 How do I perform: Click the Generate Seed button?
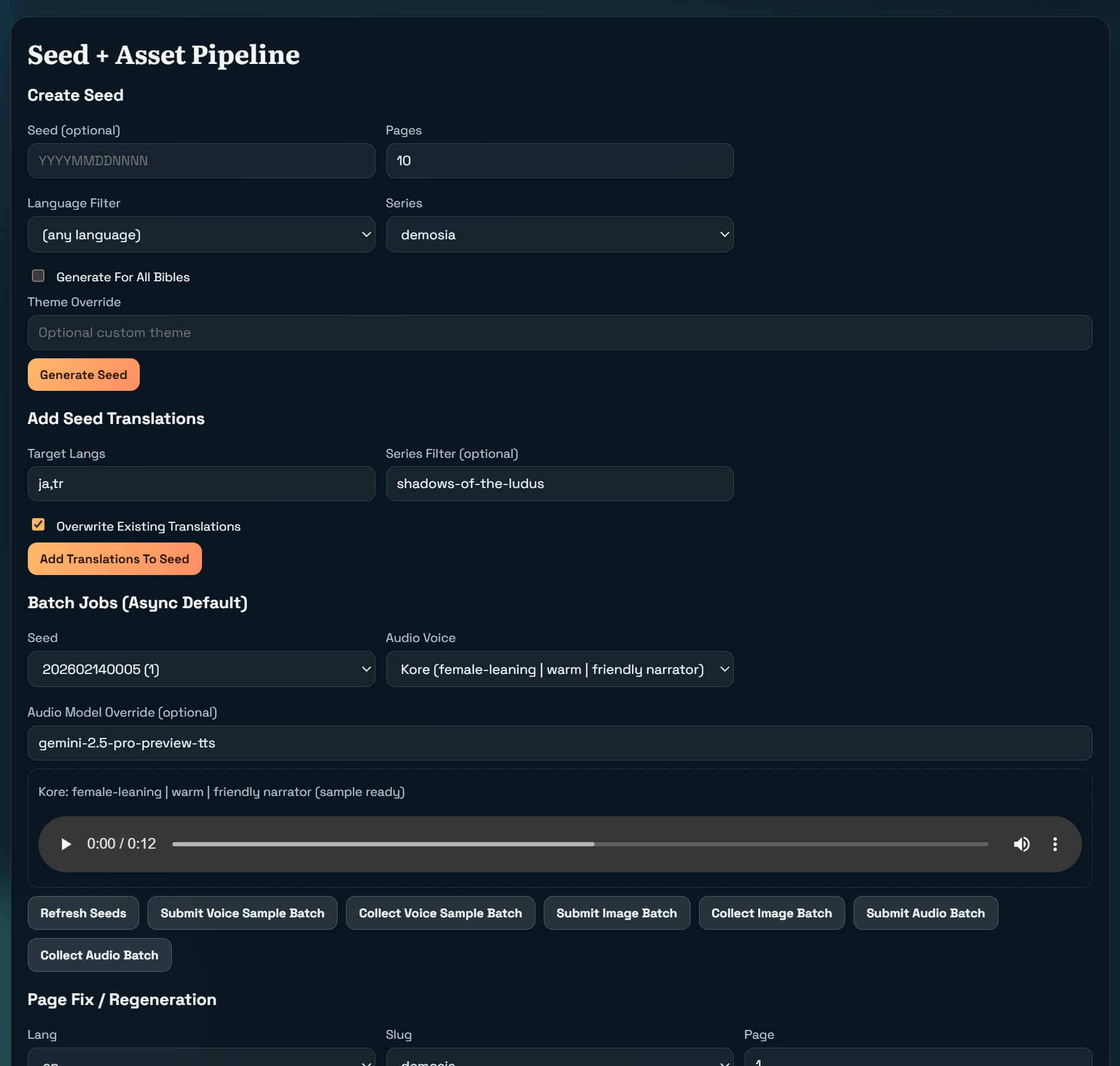[x=84, y=375]
